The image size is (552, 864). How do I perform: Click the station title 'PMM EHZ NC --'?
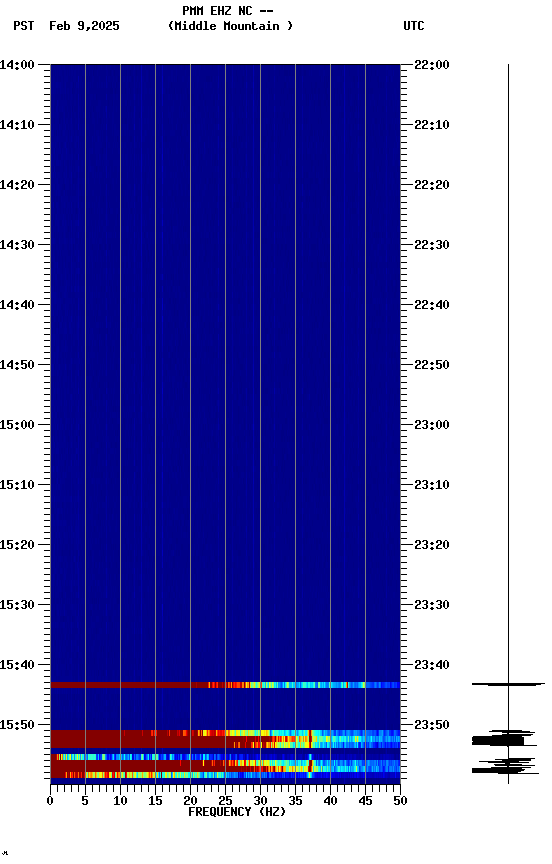pyautogui.click(x=228, y=11)
